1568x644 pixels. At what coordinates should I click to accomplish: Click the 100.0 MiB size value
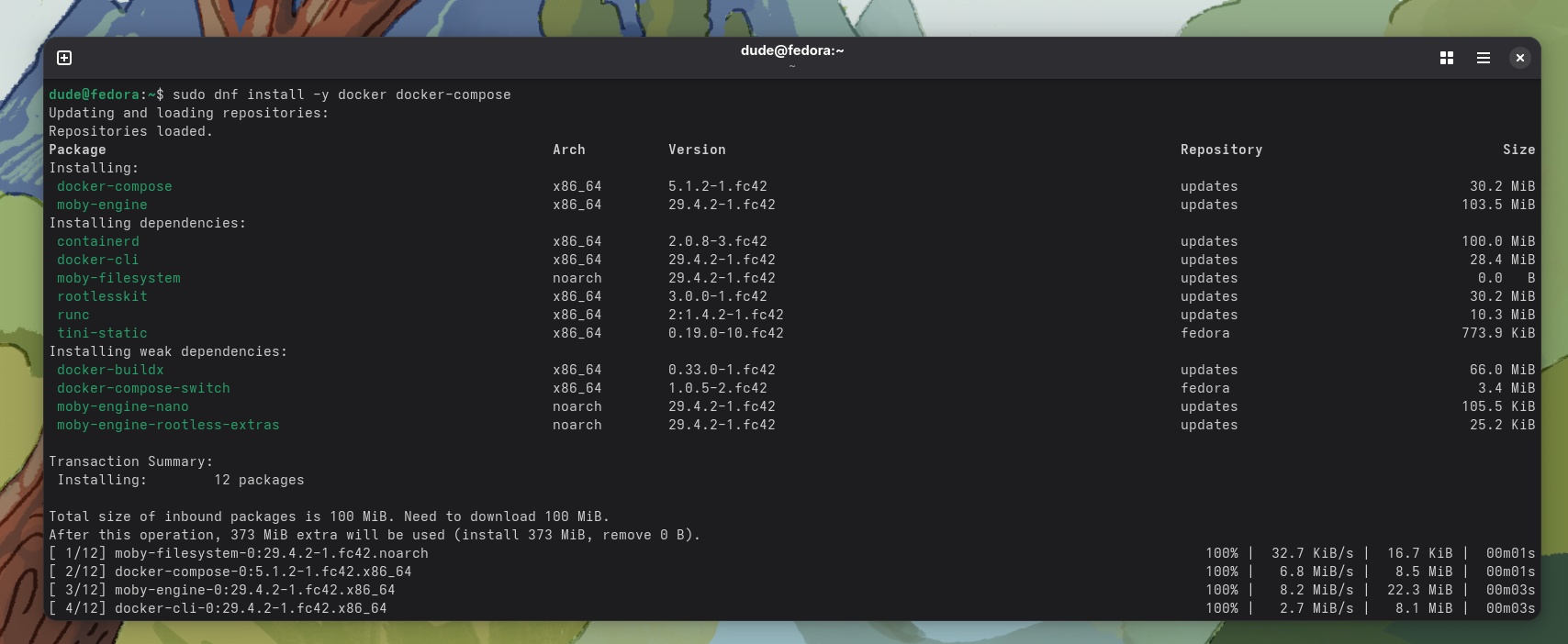[1498, 241]
